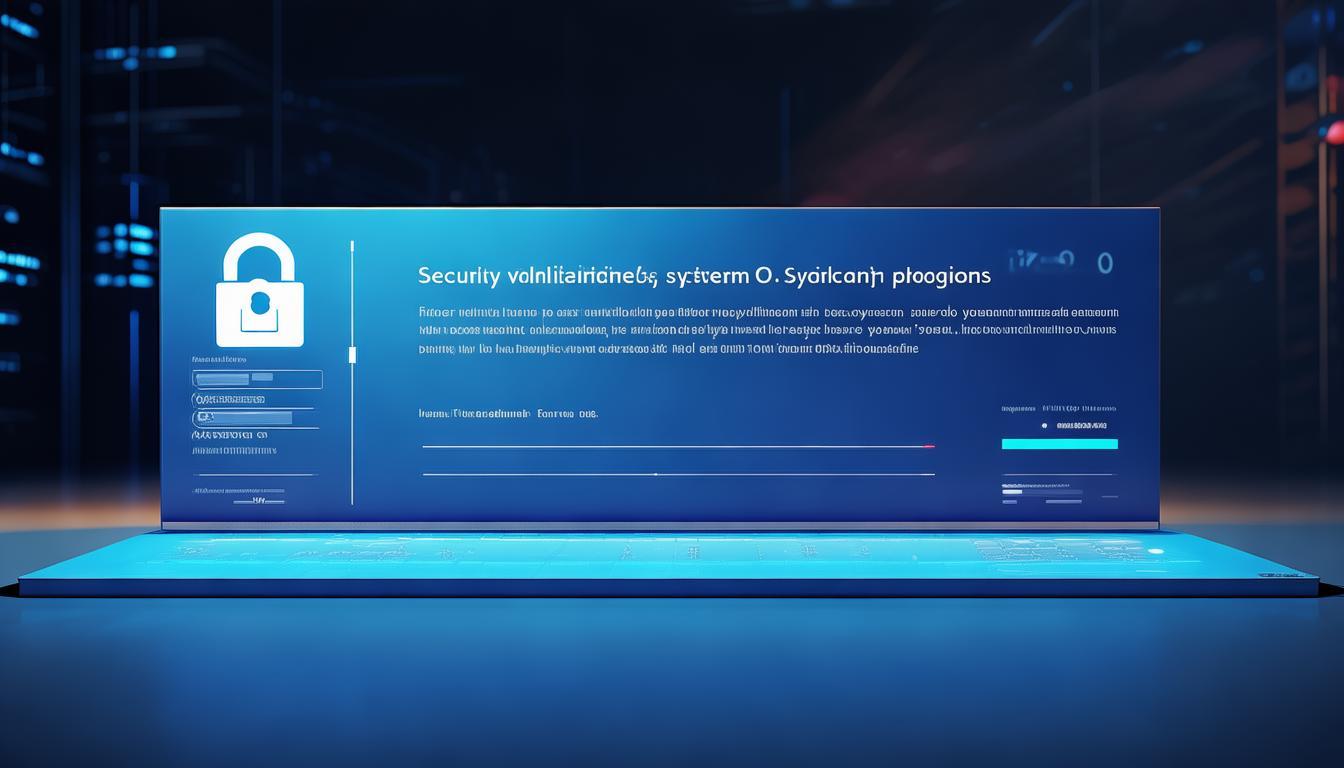Click the small label above the horizontal lines
This screenshot has width=1344, height=768.
507,412
